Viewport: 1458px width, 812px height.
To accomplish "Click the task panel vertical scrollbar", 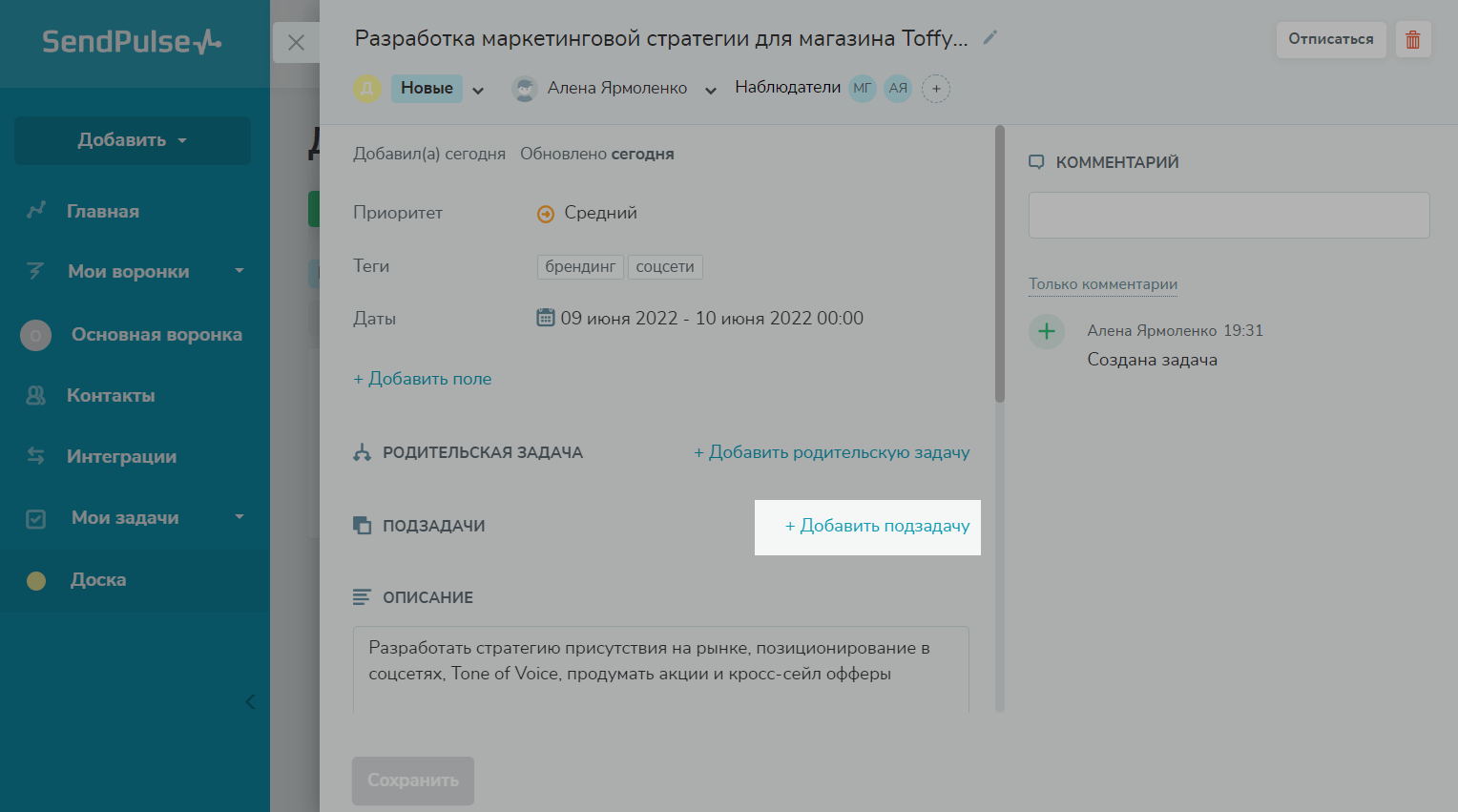I will [x=1000, y=264].
